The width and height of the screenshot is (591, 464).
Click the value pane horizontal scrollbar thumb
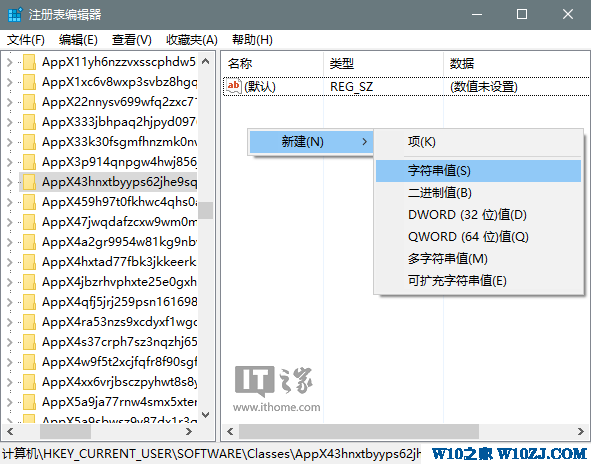point(359,432)
